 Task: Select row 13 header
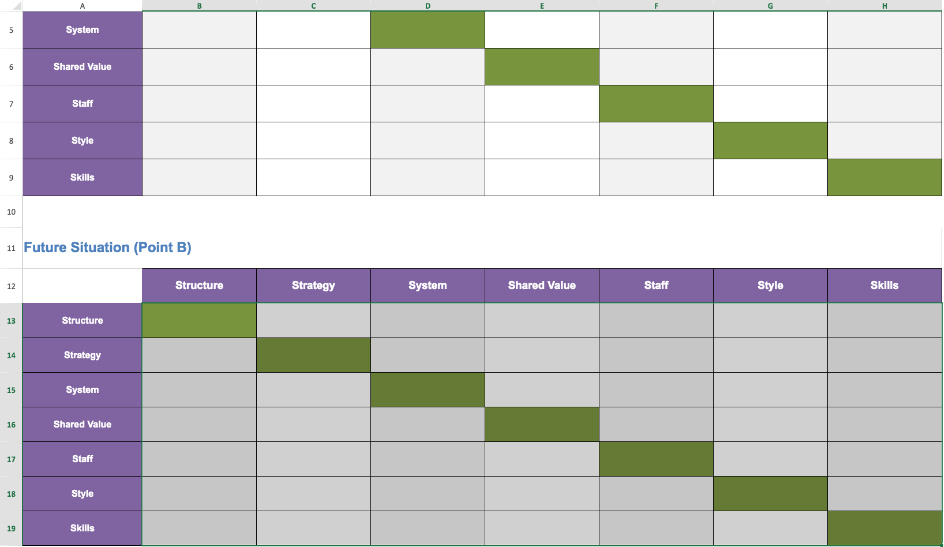tap(11, 321)
